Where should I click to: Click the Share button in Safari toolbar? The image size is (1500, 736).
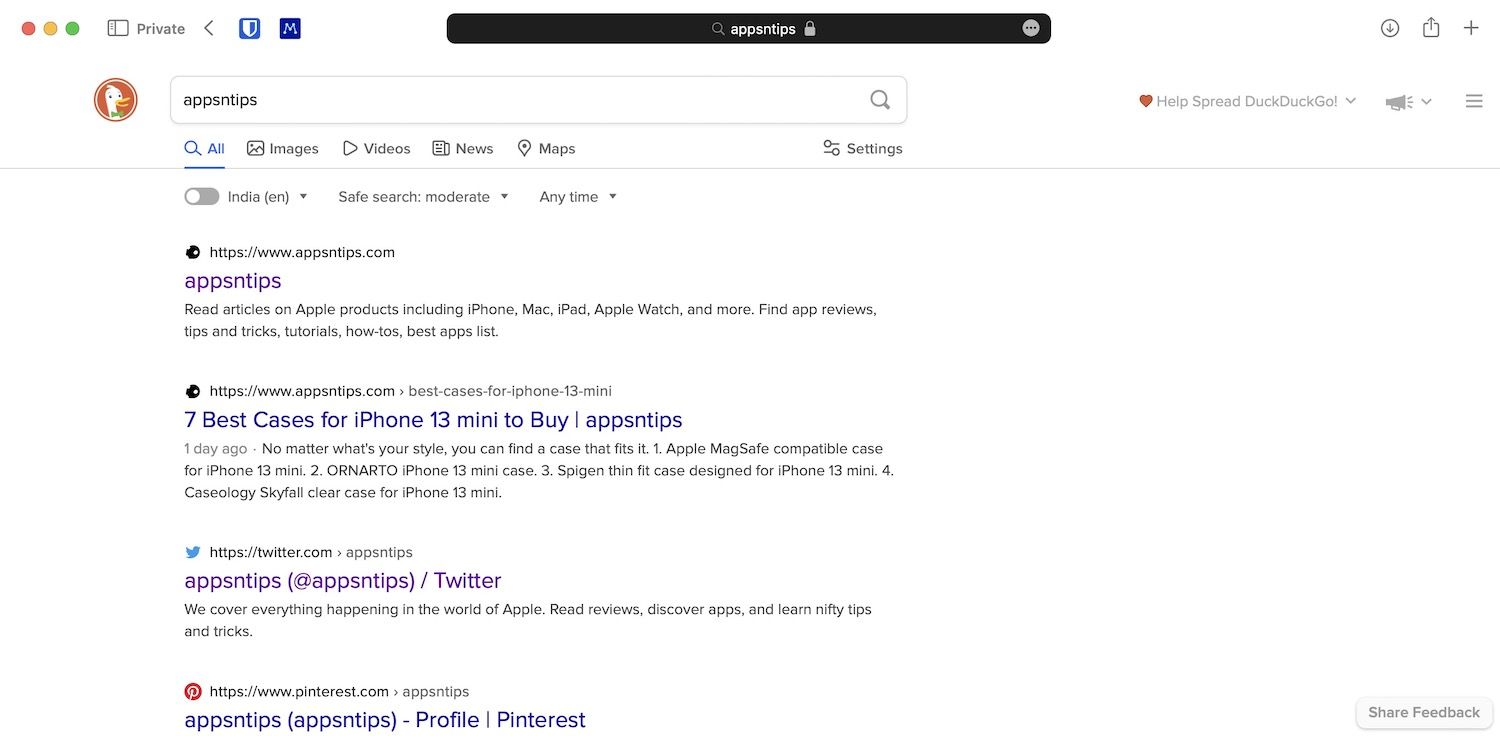tap(1431, 28)
